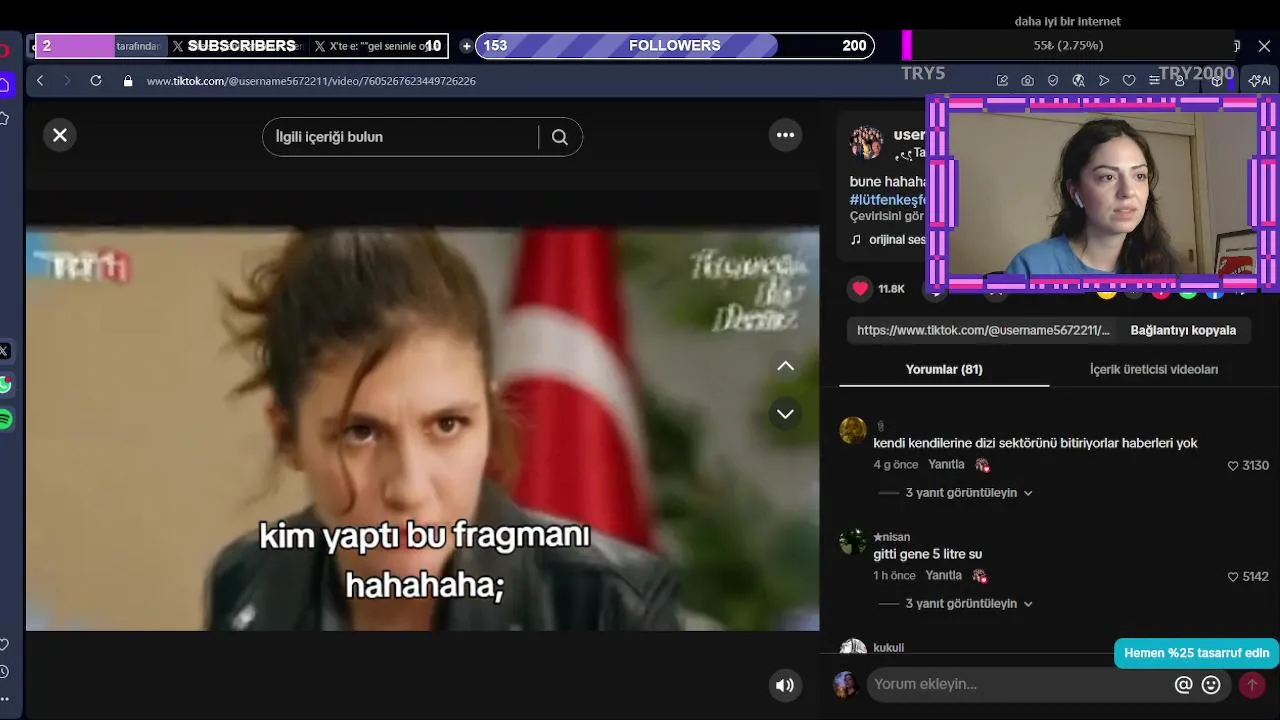The width and height of the screenshot is (1280, 720).
Task: Click the shield privacy protection icon
Action: point(1053,81)
